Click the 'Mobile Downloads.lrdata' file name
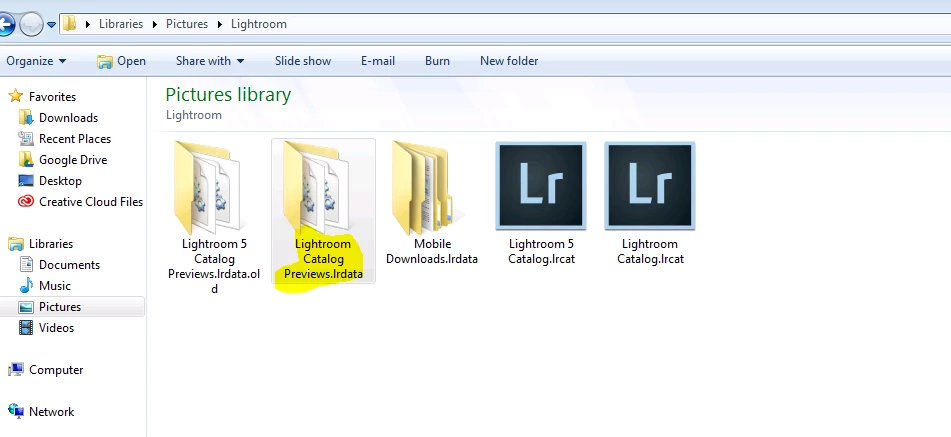Viewport: 951px width, 437px height. pos(432,251)
